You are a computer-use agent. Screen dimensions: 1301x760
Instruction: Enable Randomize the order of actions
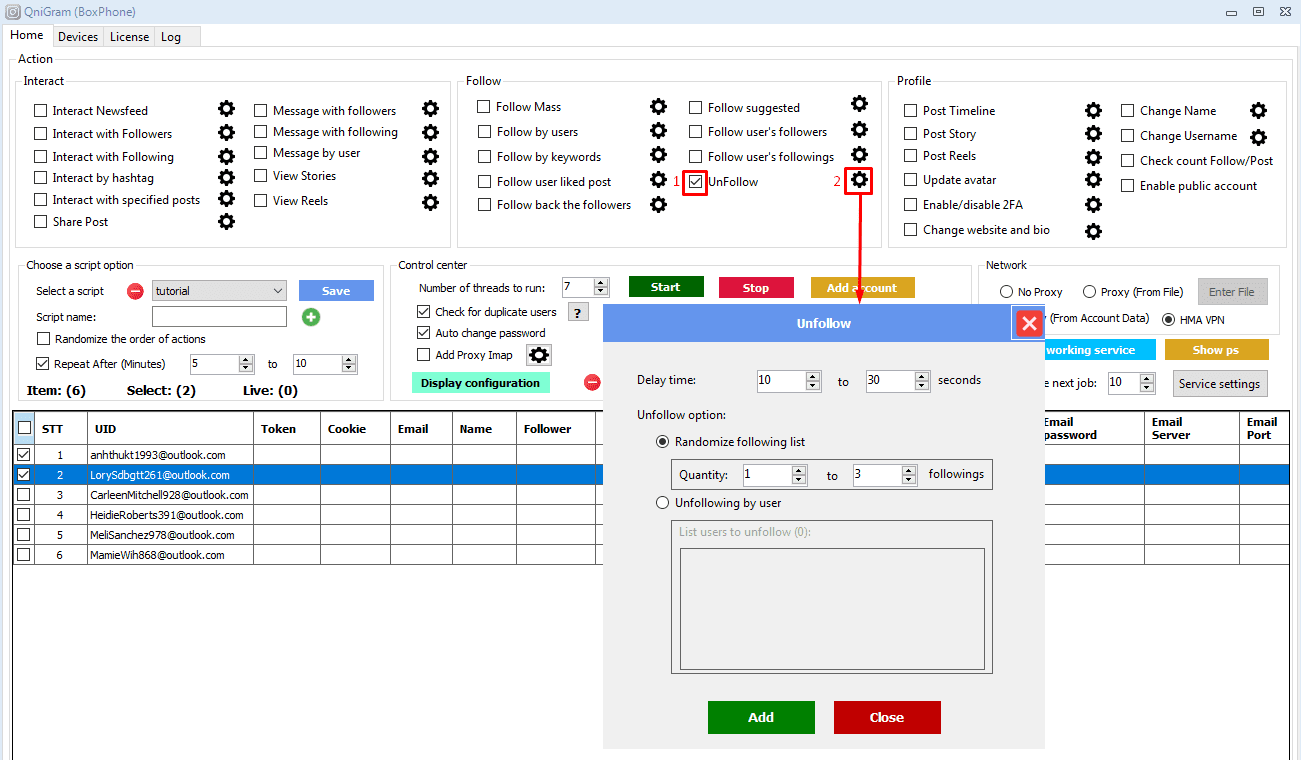point(43,339)
